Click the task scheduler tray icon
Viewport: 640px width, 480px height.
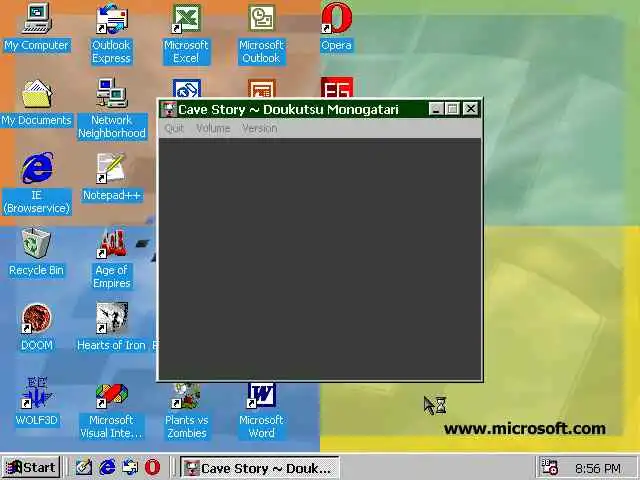click(549, 467)
